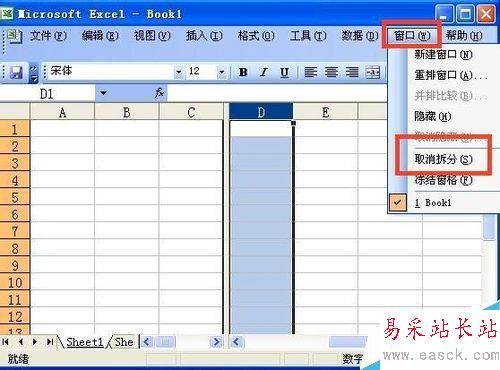Screen dimensions: 500x370
Task: Select row 10 header
Action: [15, 282]
